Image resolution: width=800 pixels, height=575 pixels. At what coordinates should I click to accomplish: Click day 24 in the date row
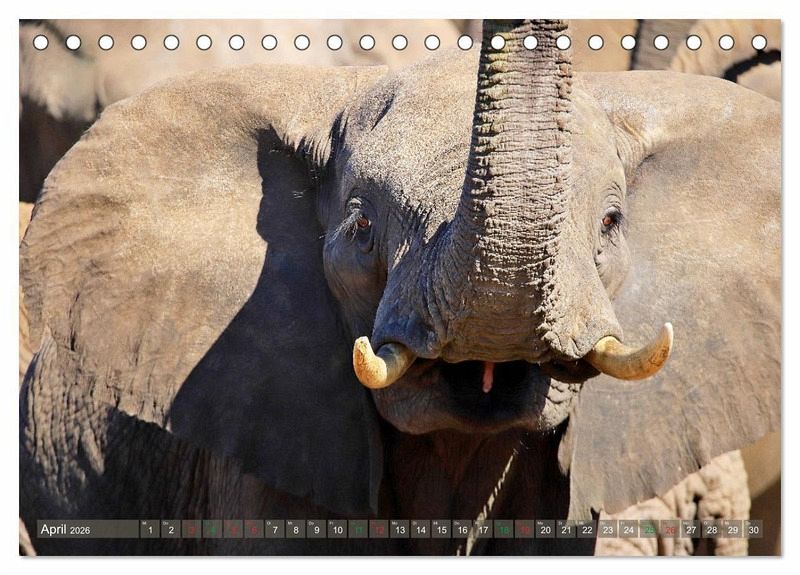point(628,529)
